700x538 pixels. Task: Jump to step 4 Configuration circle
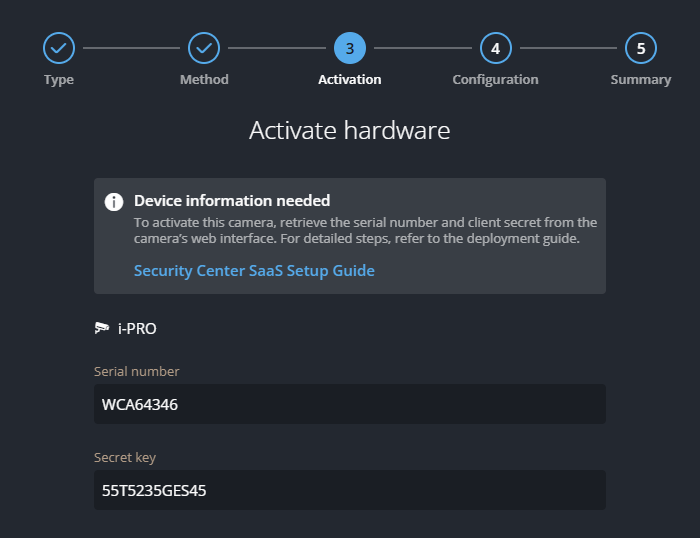495,47
